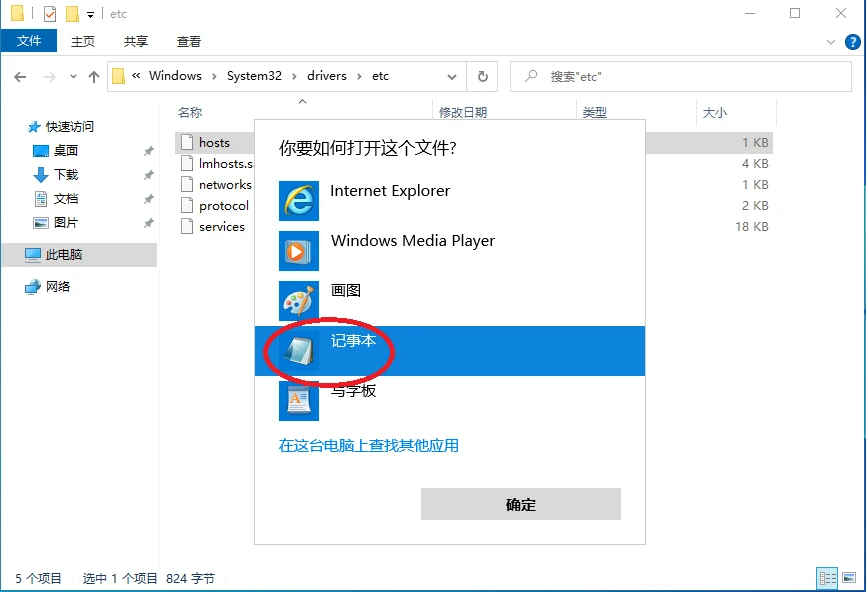
Task: Open Explorer help question mark
Action: pos(852,42)
